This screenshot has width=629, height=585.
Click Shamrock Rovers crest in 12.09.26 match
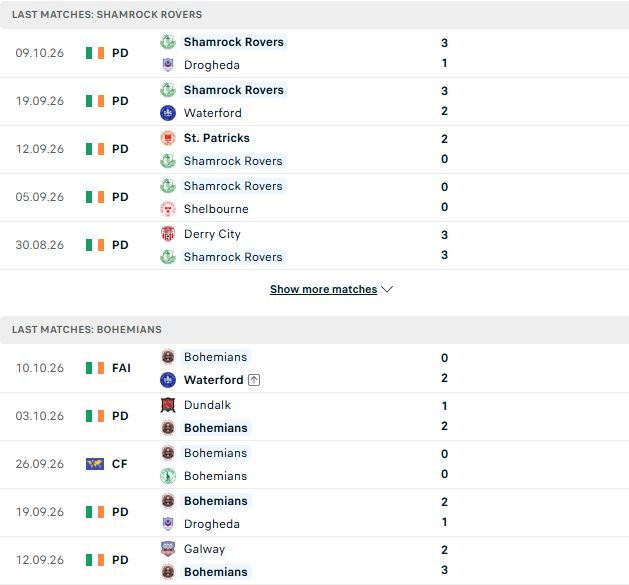tap(168, 161)
